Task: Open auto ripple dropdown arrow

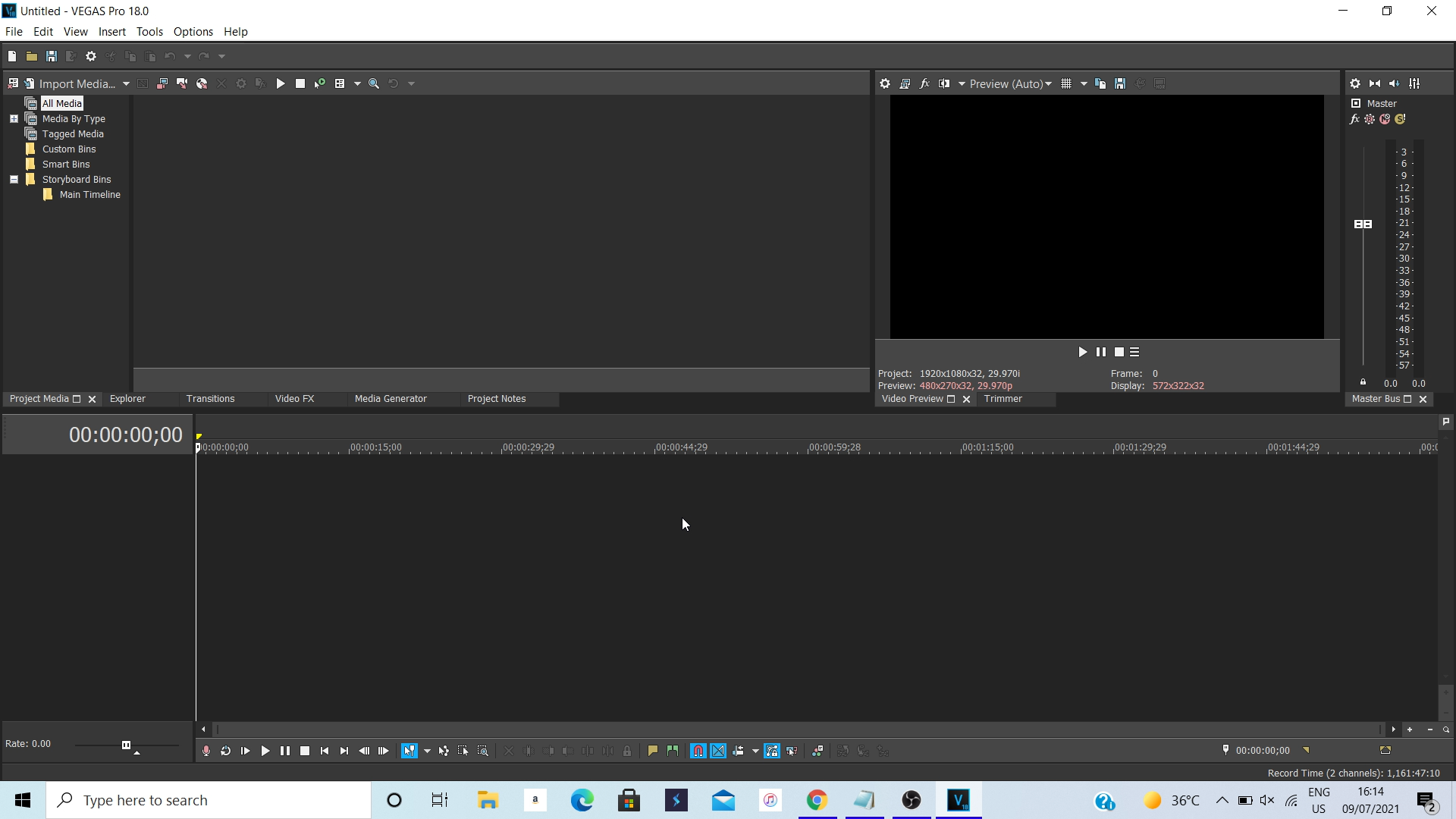Action: [x=755, y=751]
